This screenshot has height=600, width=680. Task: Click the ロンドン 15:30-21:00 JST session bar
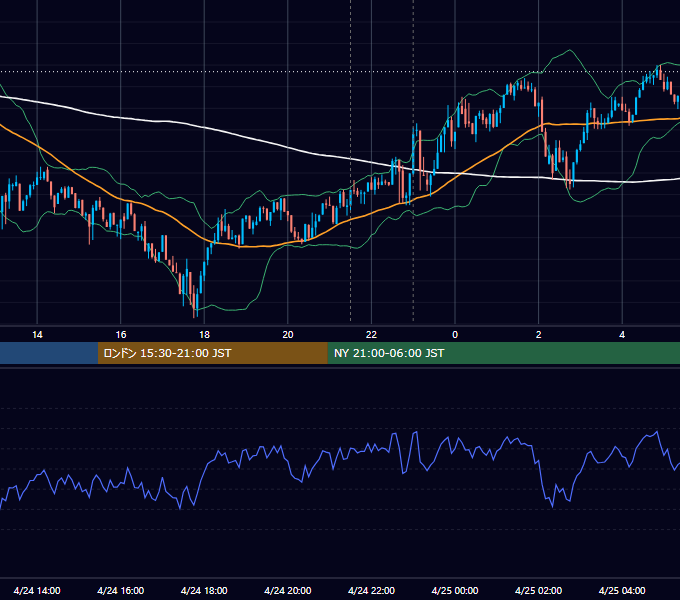coord(212,353)
